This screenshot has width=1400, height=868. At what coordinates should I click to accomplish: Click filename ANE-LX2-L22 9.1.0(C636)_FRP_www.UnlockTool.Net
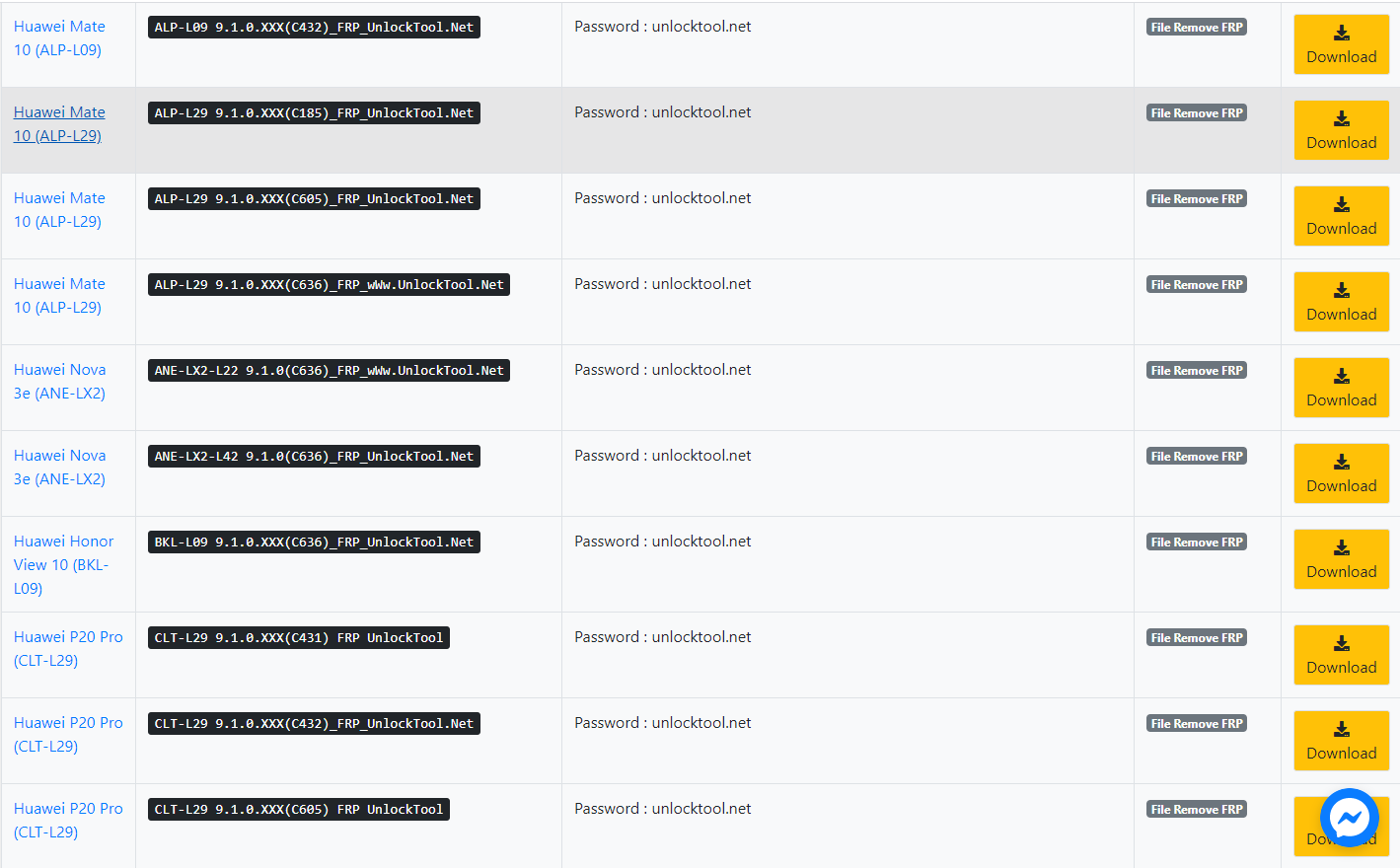(x=329, y=371)
